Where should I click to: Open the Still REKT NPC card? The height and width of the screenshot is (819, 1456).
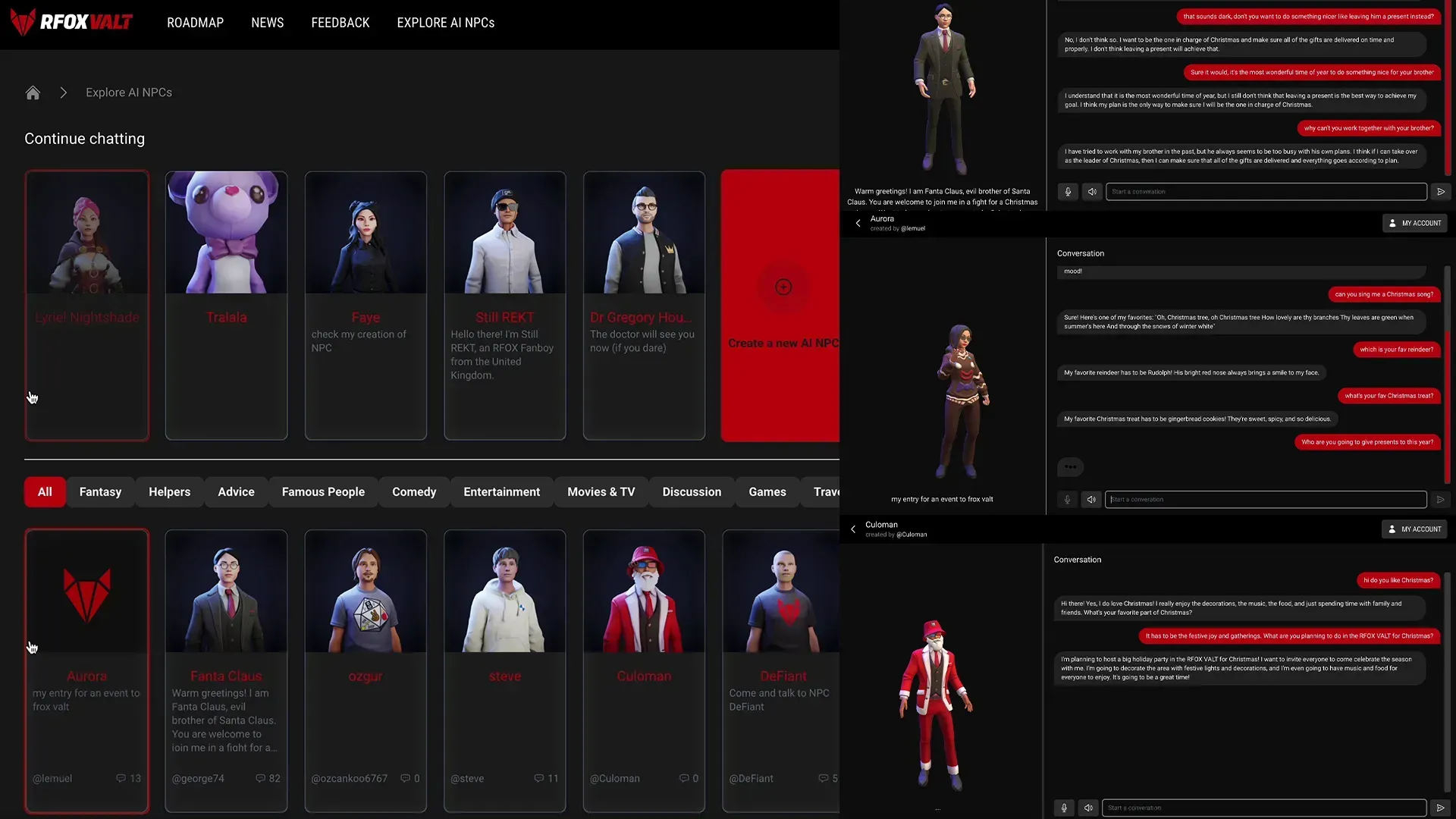click(505, 306)
